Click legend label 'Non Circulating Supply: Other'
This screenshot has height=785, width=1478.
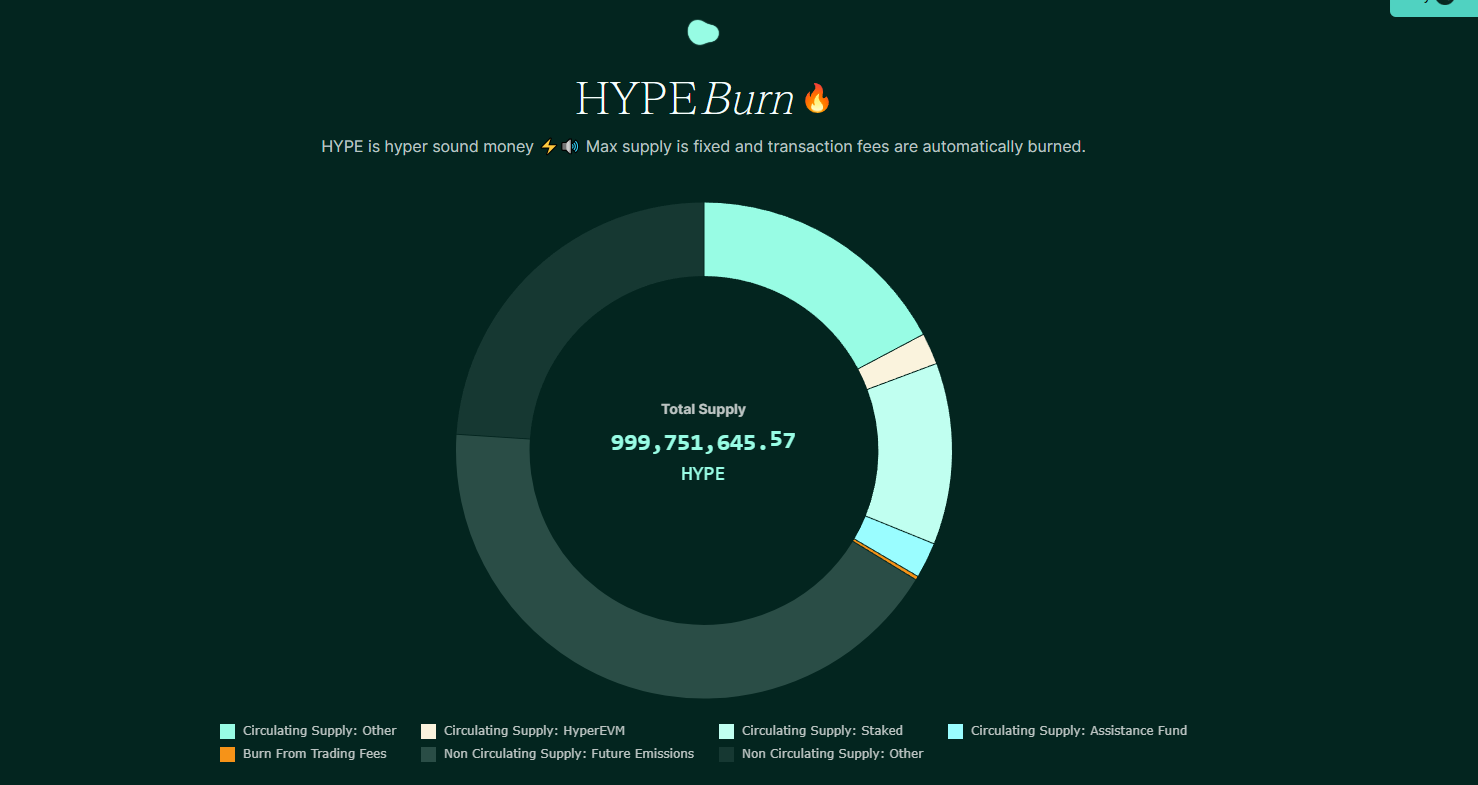(x=833, y=754)
